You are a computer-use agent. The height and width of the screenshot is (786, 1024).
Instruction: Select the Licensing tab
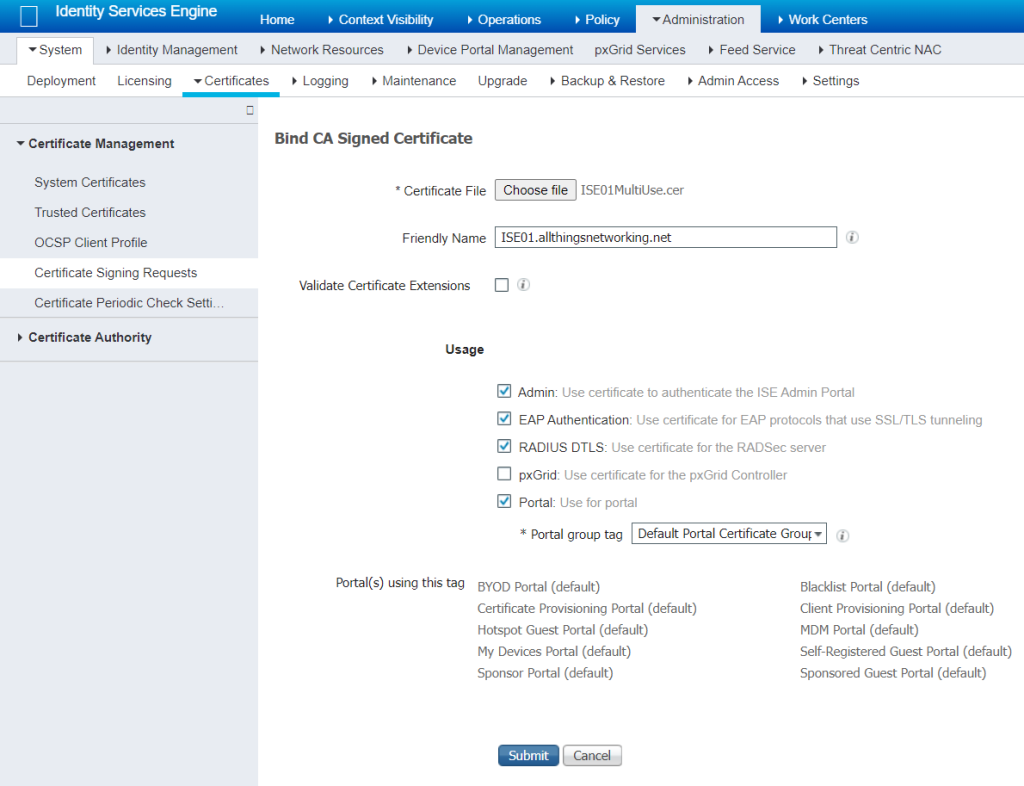tap(144, 81)
